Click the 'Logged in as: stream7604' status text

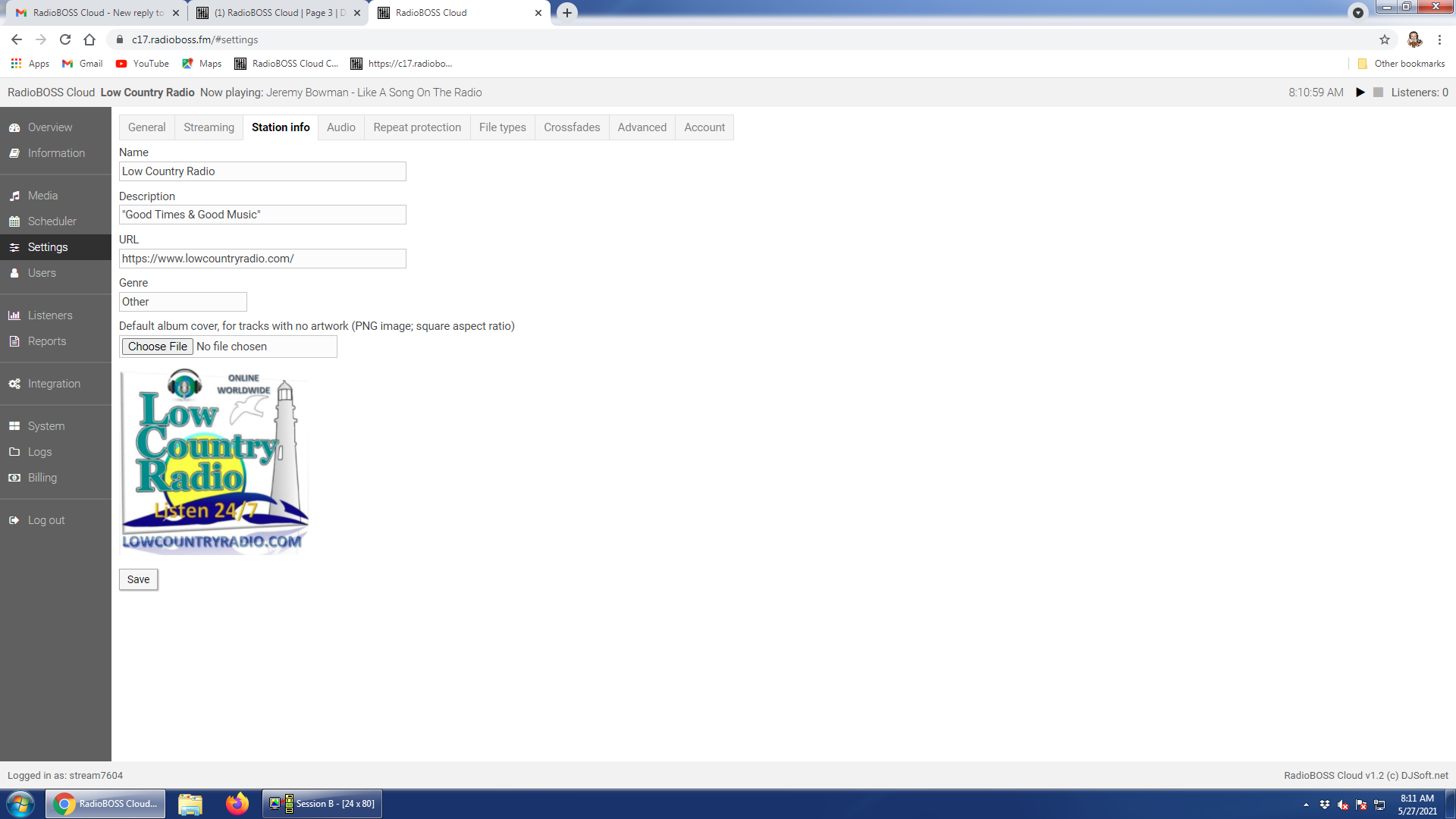coord(65,776)
